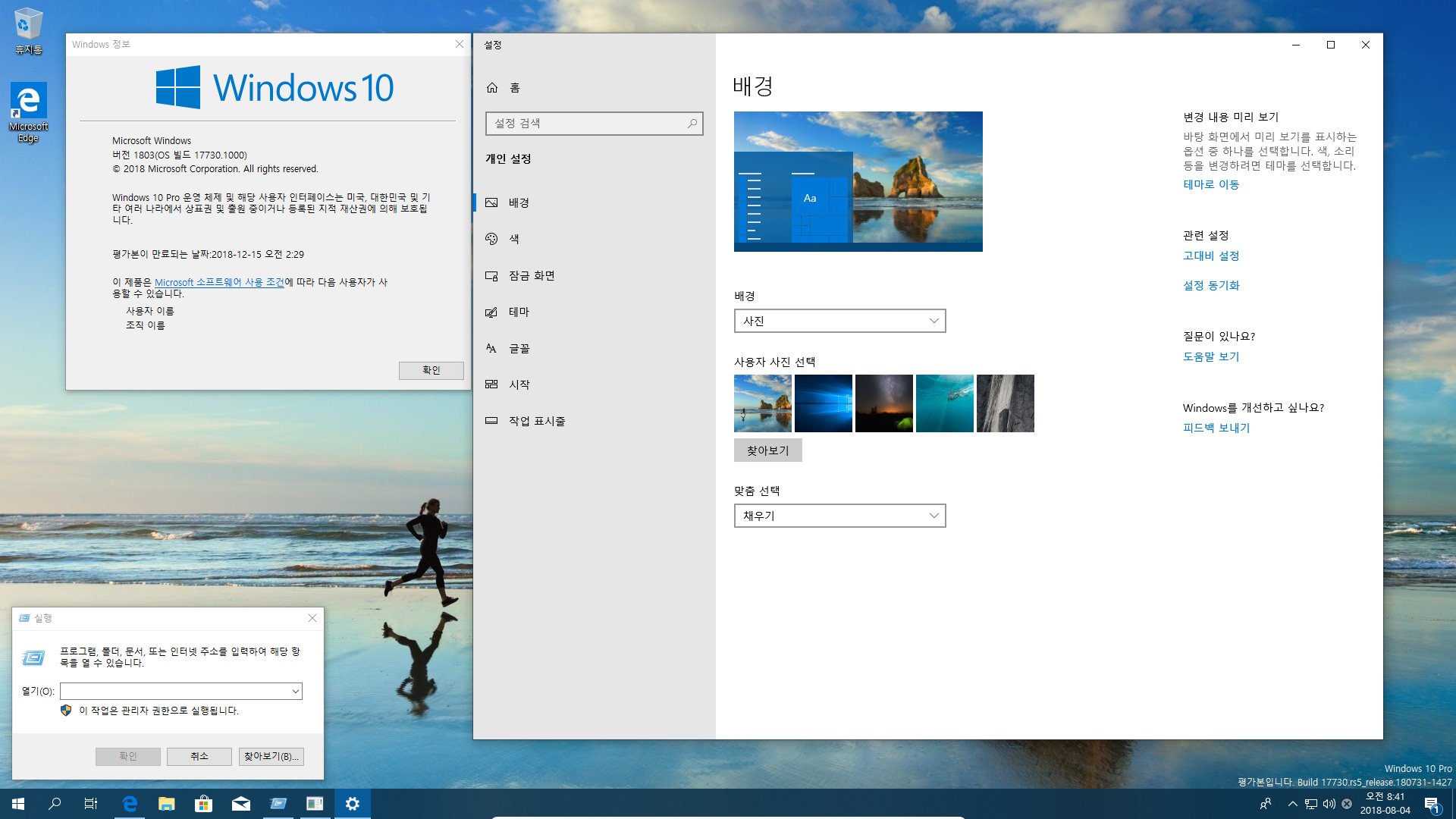Choose the night sky tent wallpaper thumbnail
Screen dimensions: 1456x819
click(884, 403)
